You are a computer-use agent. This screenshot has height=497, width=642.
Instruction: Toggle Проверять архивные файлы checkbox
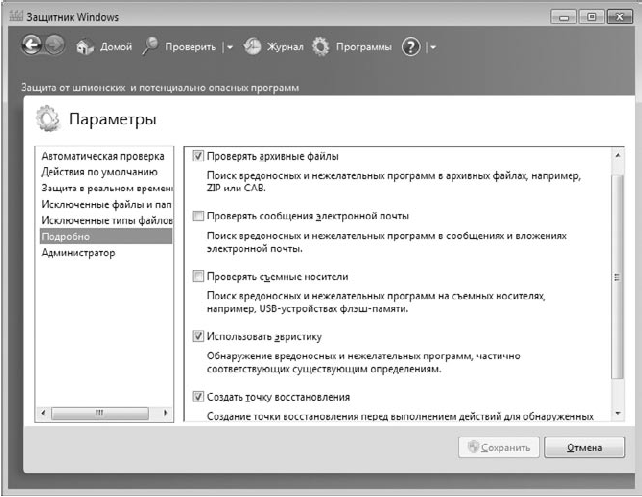click(x=198, y=156)
